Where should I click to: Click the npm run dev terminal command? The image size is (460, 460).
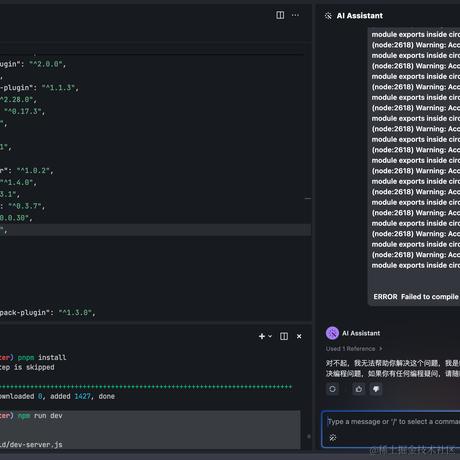coord(40,416)
